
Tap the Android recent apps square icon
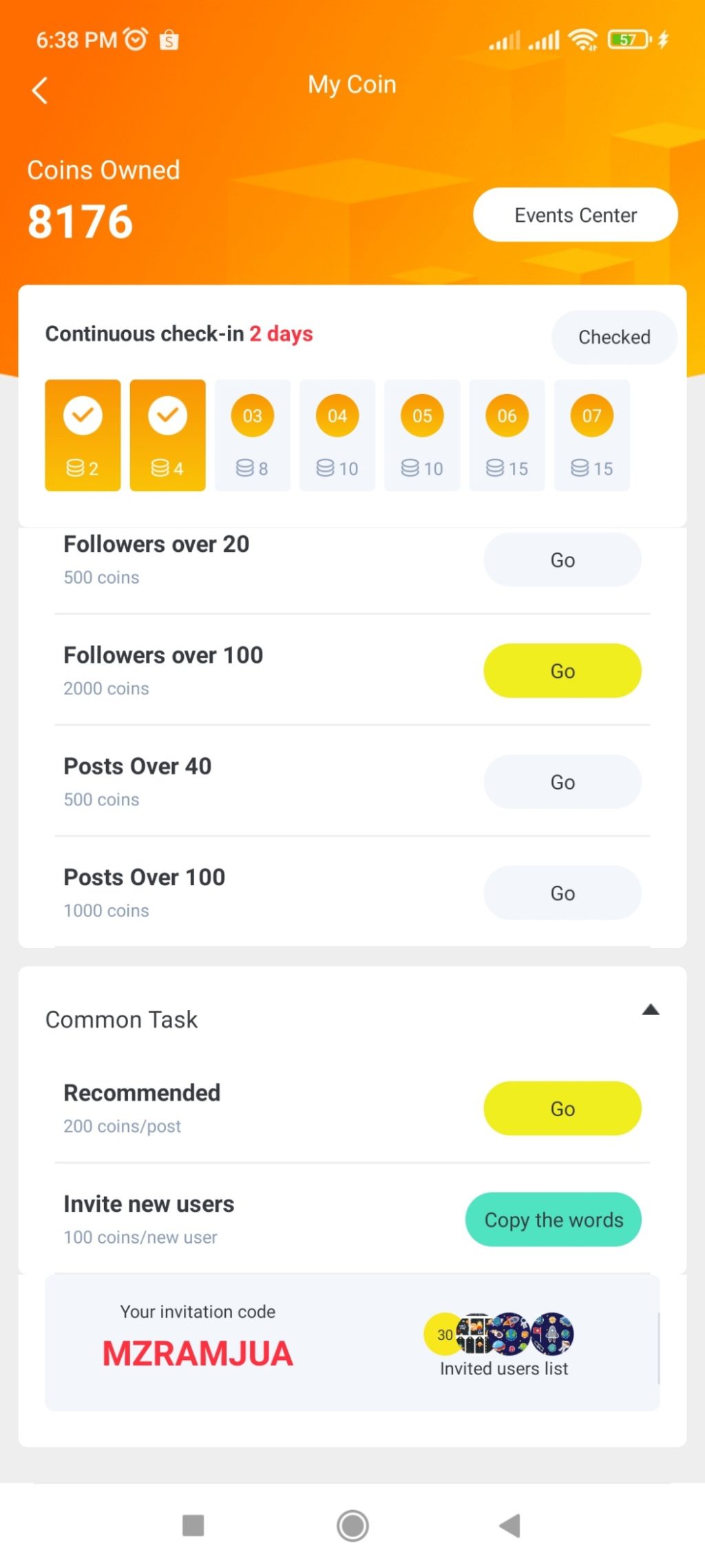tap(193, 1525)
